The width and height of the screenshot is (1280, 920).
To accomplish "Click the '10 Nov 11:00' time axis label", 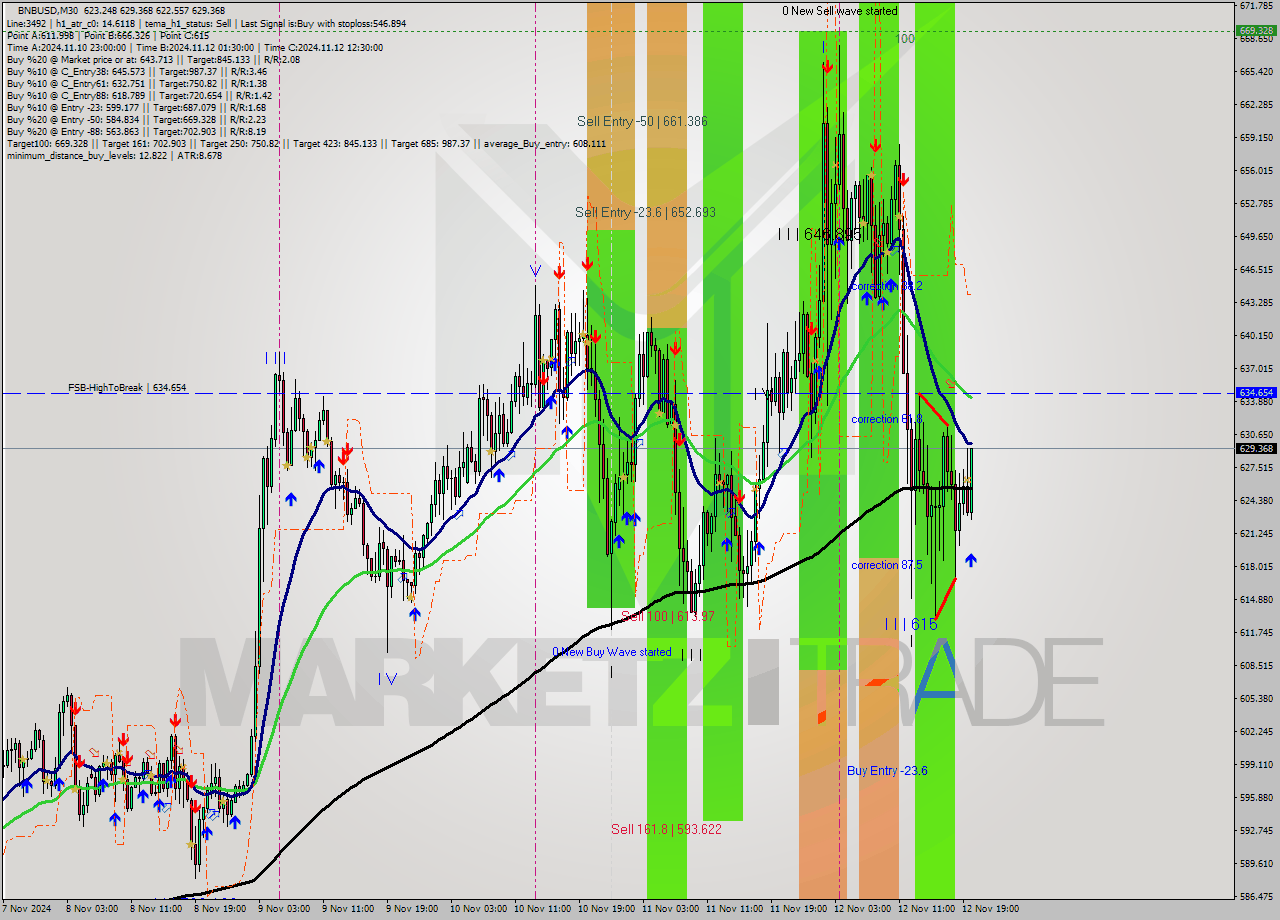I will tap(541, 909).
